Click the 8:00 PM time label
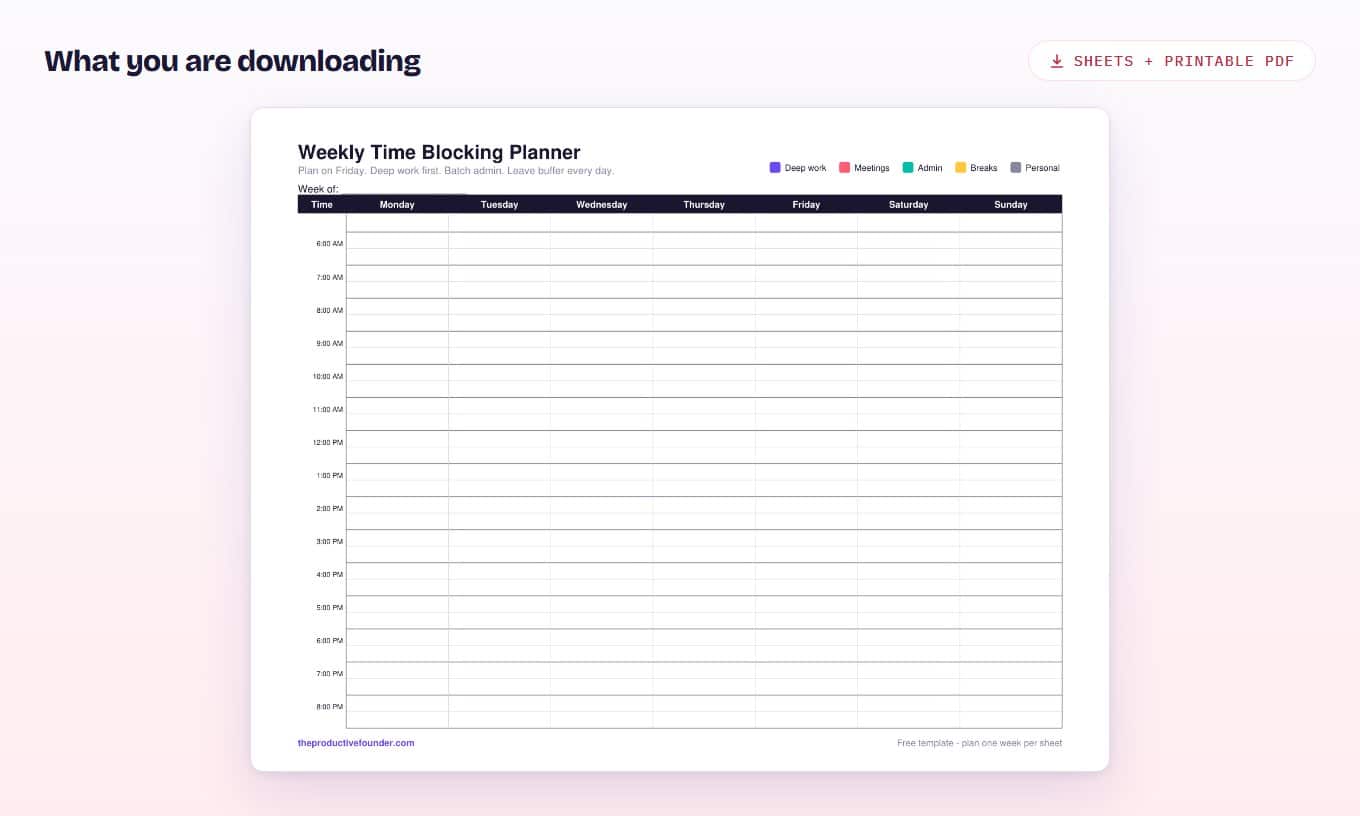 coord(330,706)
